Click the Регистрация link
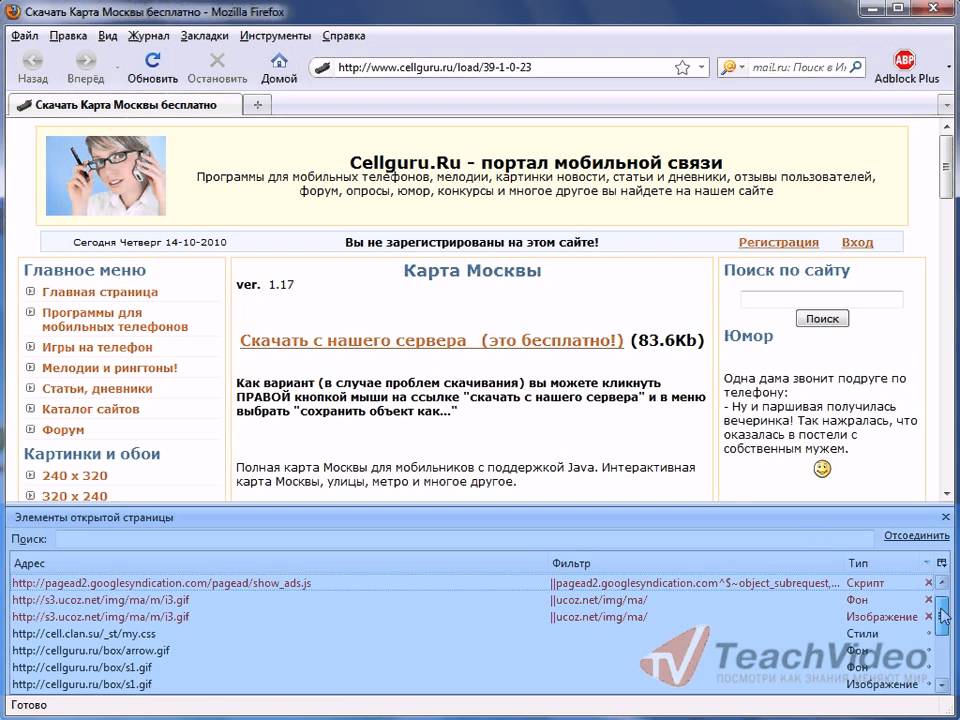 click(778, 242)
